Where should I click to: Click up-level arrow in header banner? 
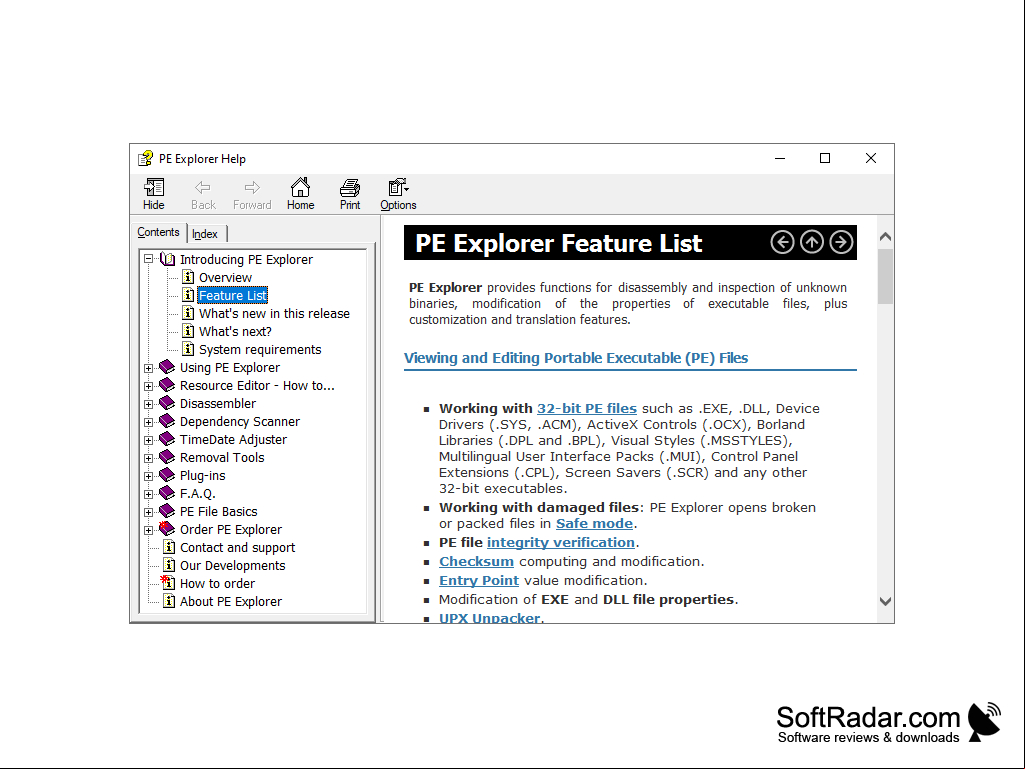click(812, 242)
